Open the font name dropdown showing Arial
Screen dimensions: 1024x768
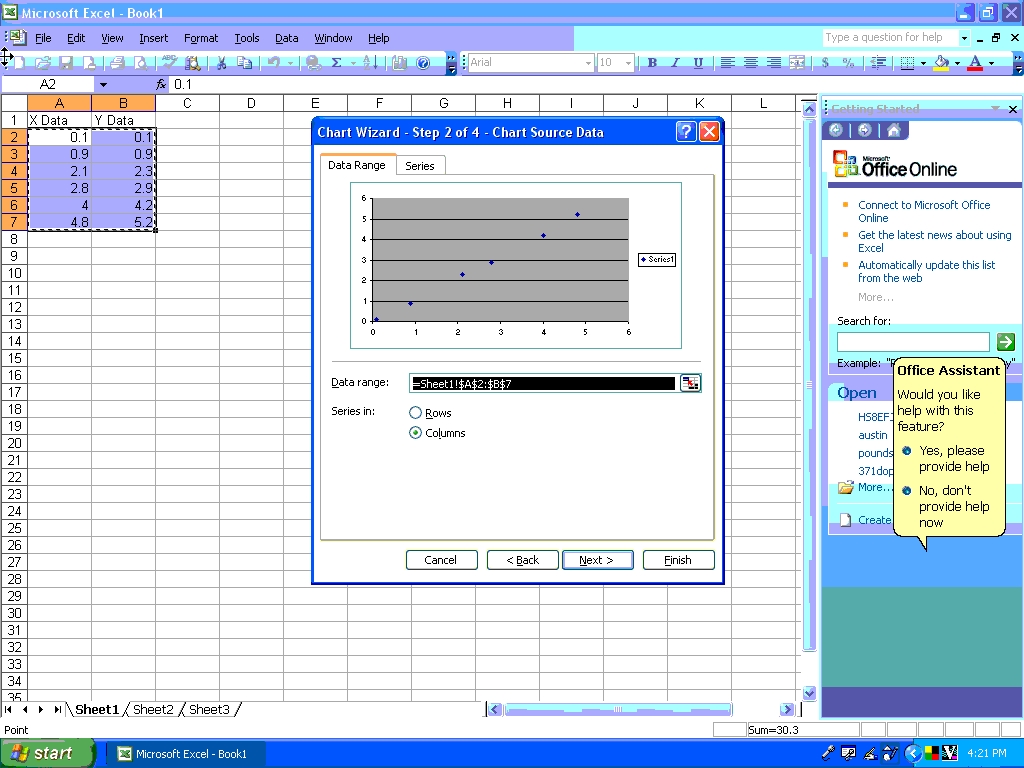click(x=588, y=62)
